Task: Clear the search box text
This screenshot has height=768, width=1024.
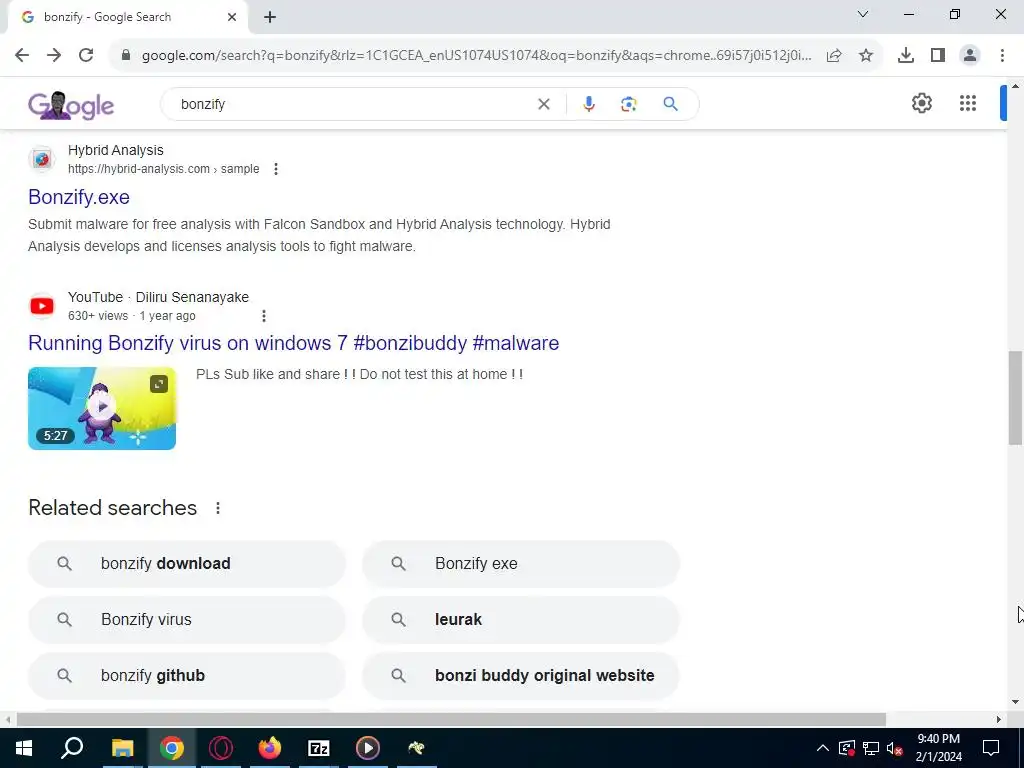Action: coord(543,104)
